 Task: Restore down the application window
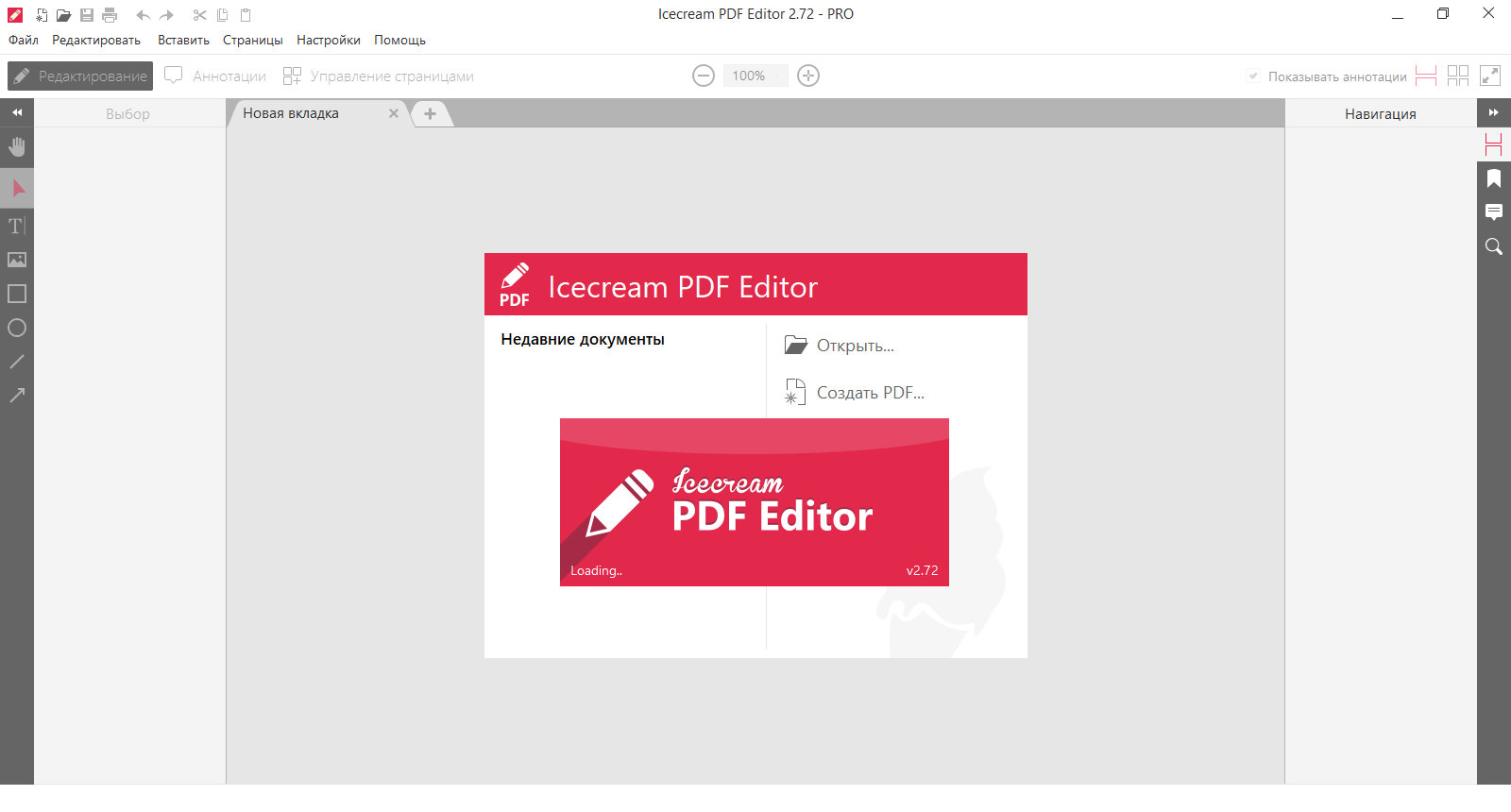pos(1443,14)
